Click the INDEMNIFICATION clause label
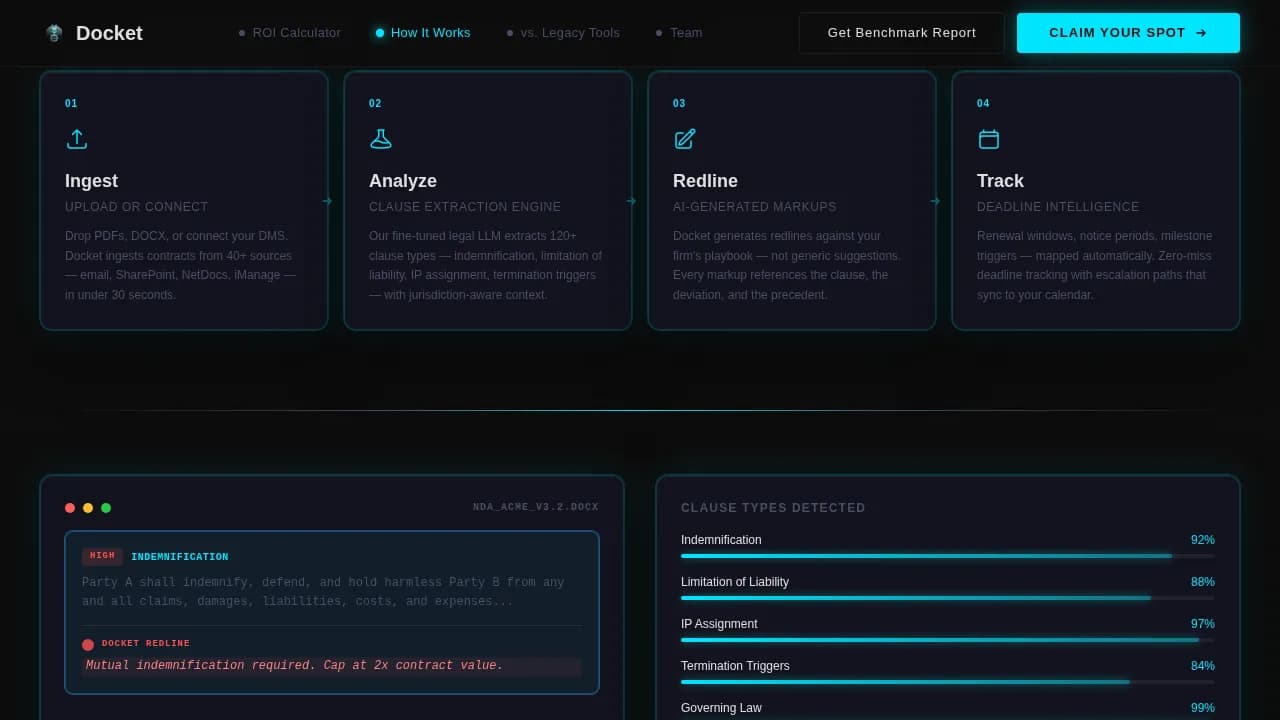Image resolution: width=1280 pixels, height=720 pixels. (180, 557)
